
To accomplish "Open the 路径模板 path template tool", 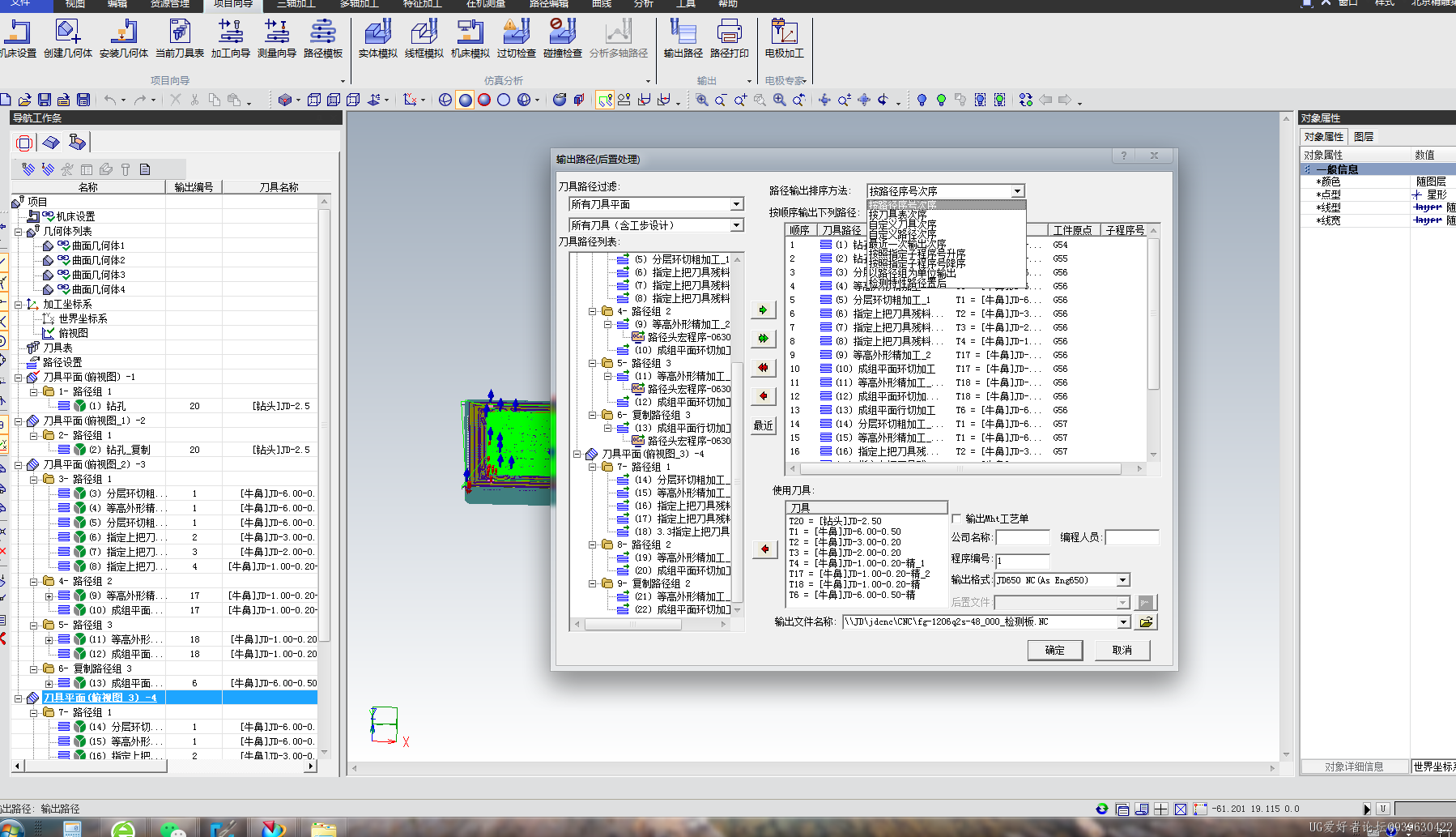I will coord(323,39).
